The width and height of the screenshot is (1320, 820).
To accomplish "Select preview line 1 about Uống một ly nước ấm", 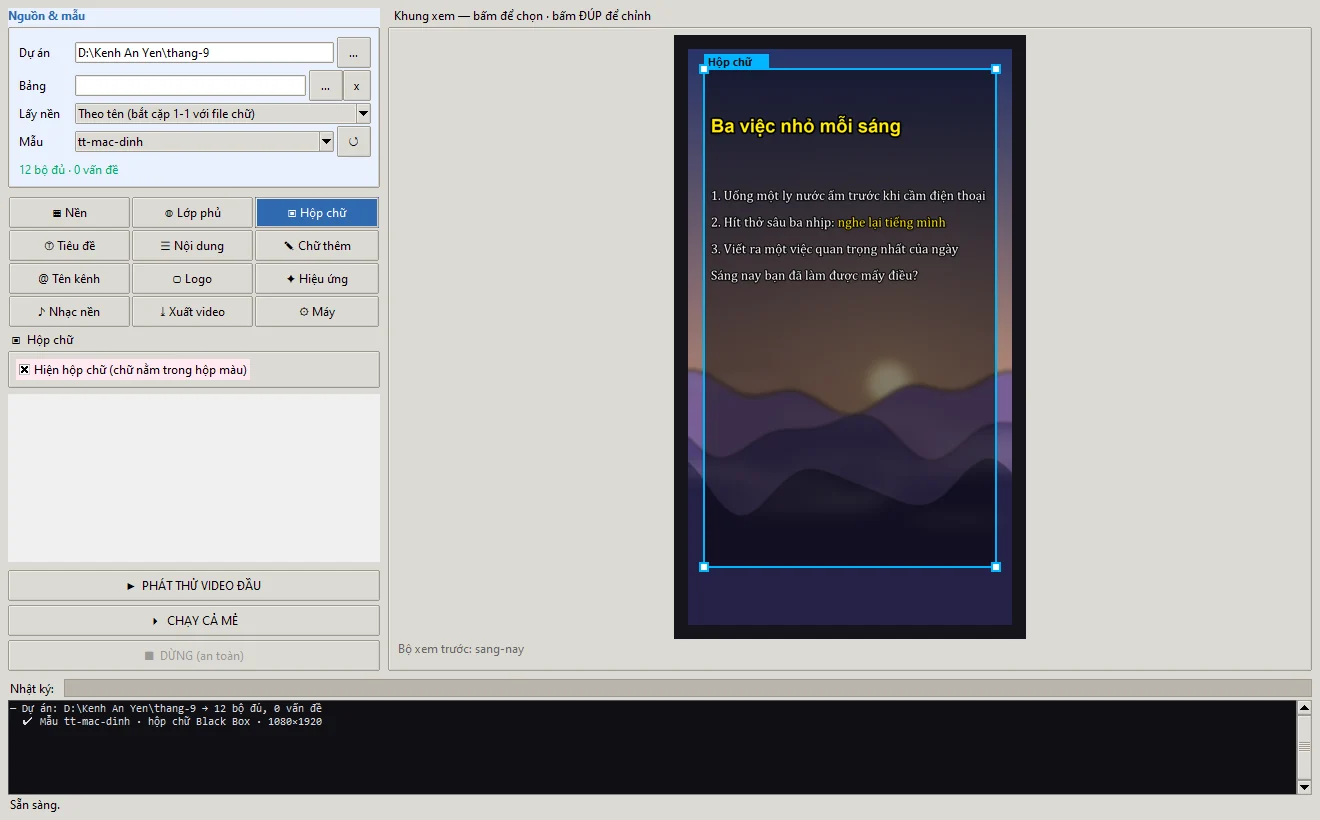I will (848, 196).
